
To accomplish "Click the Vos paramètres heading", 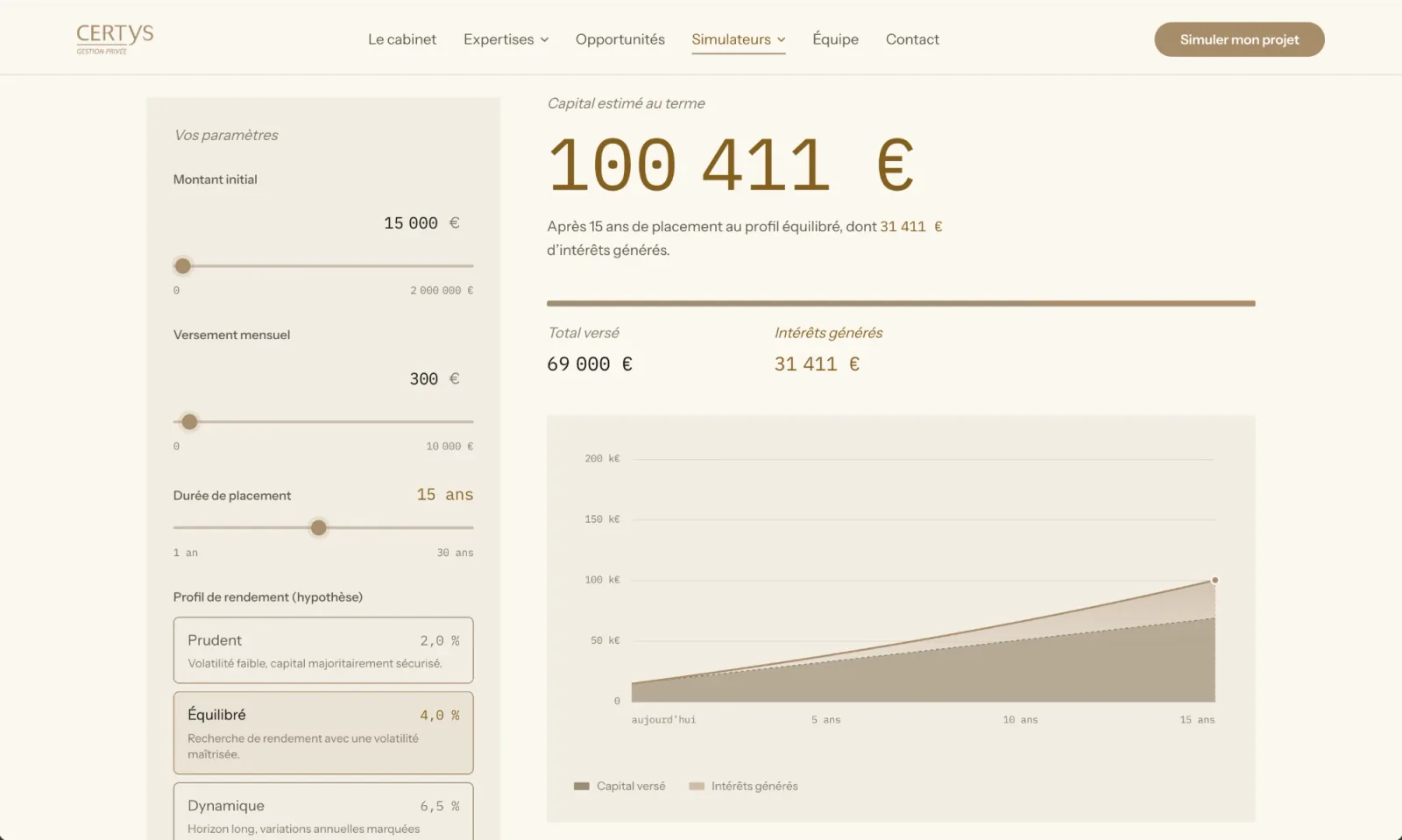I will (226, 135).
